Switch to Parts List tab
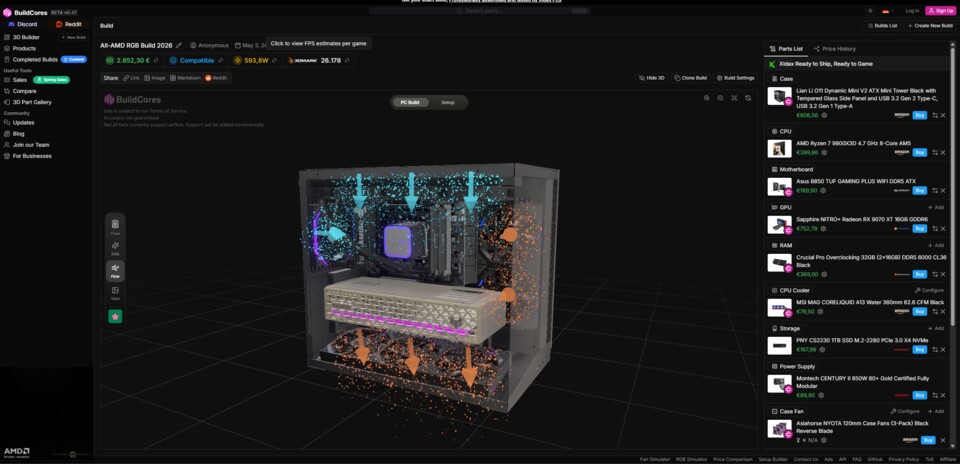Screen dimensions: 960x464 [786, 49]
